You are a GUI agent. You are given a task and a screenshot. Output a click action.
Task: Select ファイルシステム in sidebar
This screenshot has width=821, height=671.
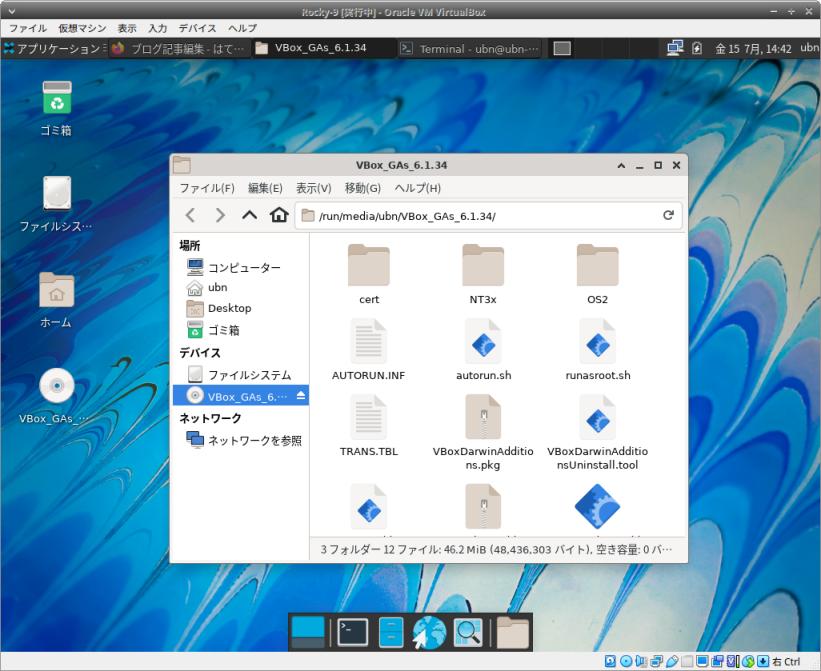(x=241, y=375)
